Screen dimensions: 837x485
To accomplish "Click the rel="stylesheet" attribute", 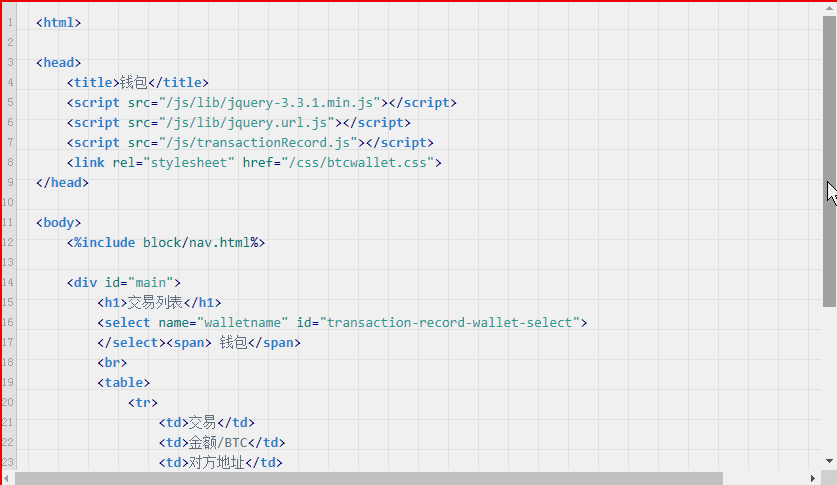I will pos(173,163).
